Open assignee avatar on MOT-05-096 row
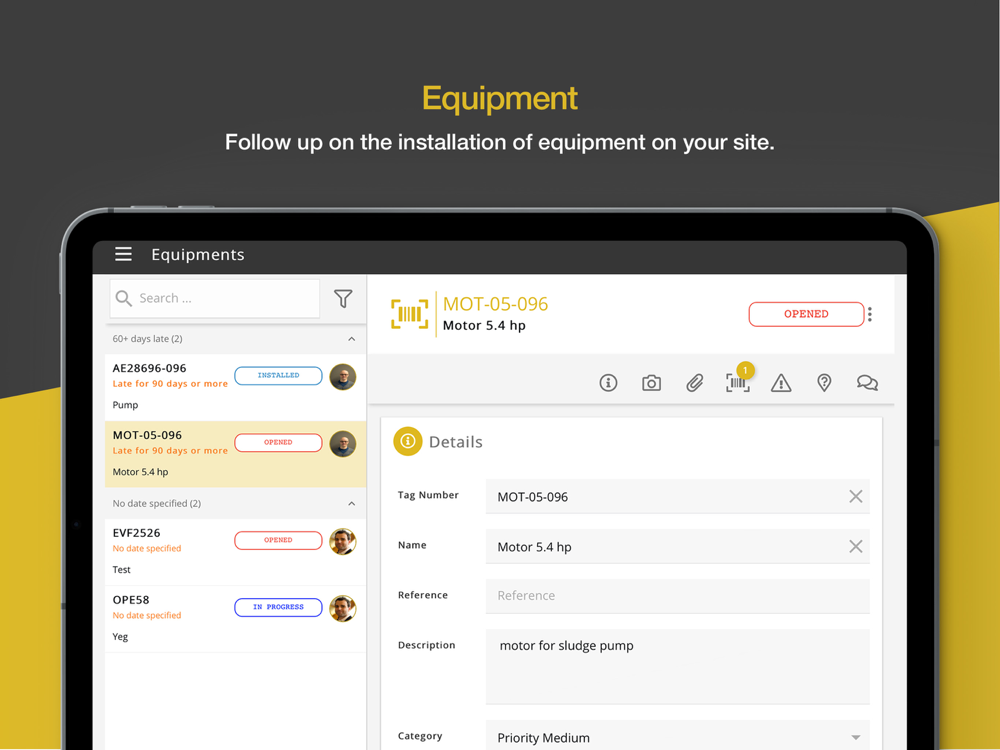Viewport: 1000px width, 750px height. click(342, 444)
